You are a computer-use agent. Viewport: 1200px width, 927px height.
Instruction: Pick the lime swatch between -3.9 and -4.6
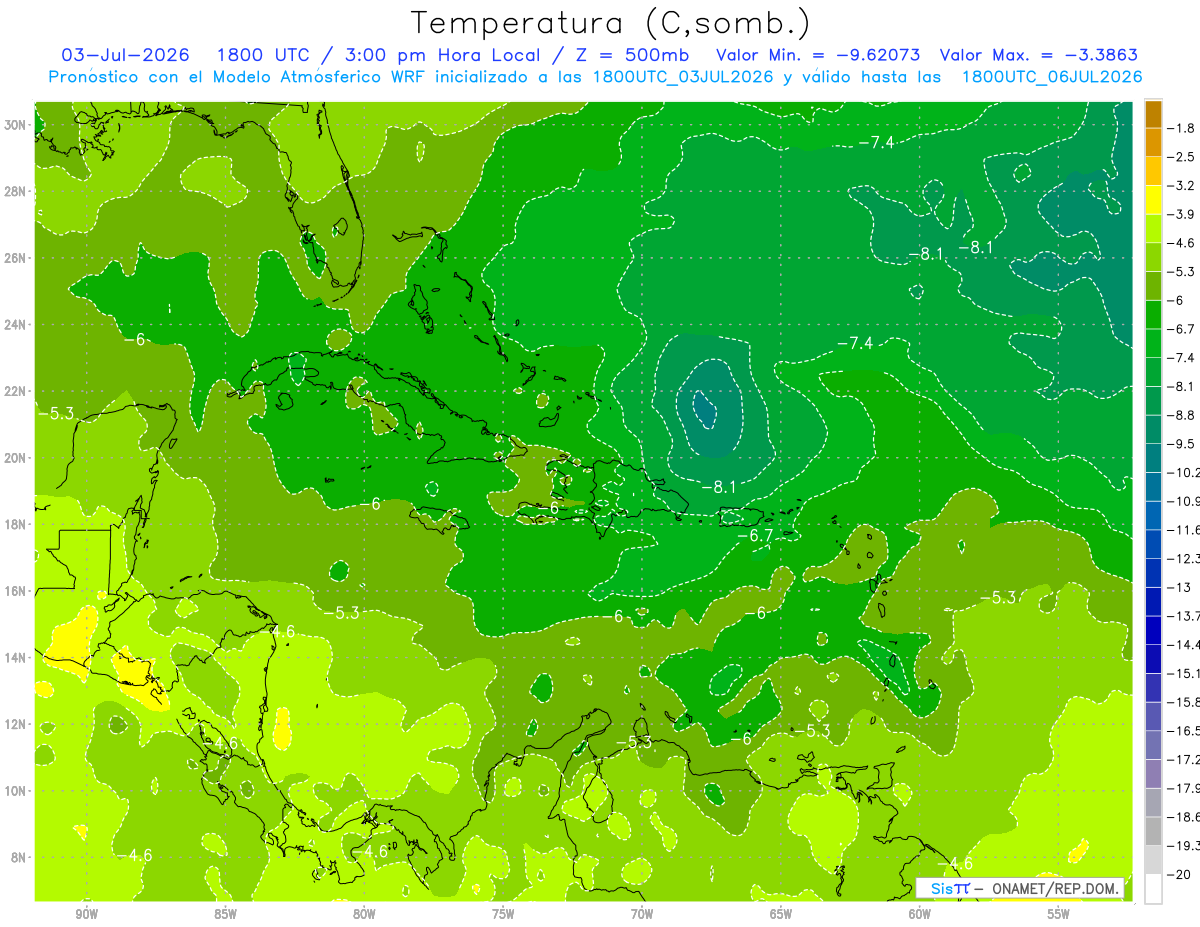(x=1153, y=229)
